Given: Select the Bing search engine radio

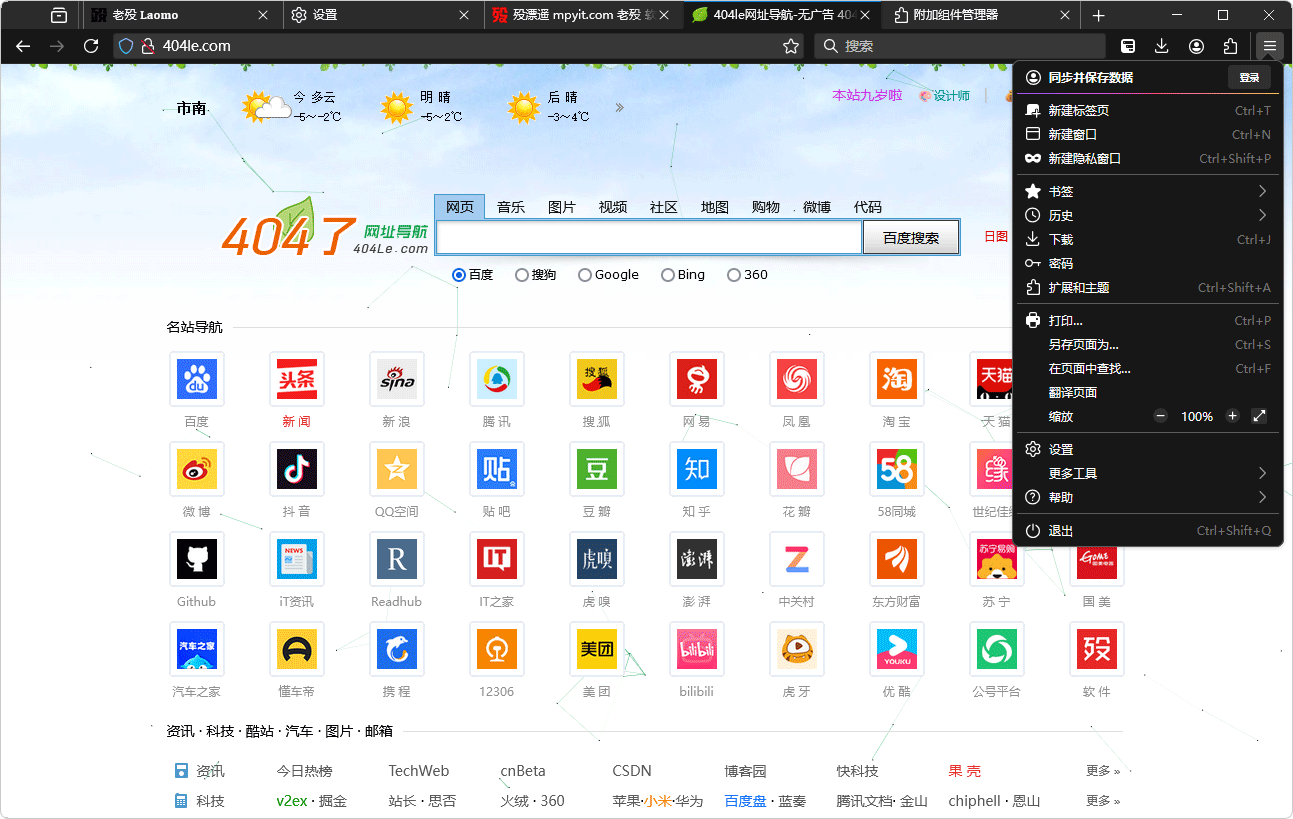Looking at the screenshot, I should coord(668,275).
